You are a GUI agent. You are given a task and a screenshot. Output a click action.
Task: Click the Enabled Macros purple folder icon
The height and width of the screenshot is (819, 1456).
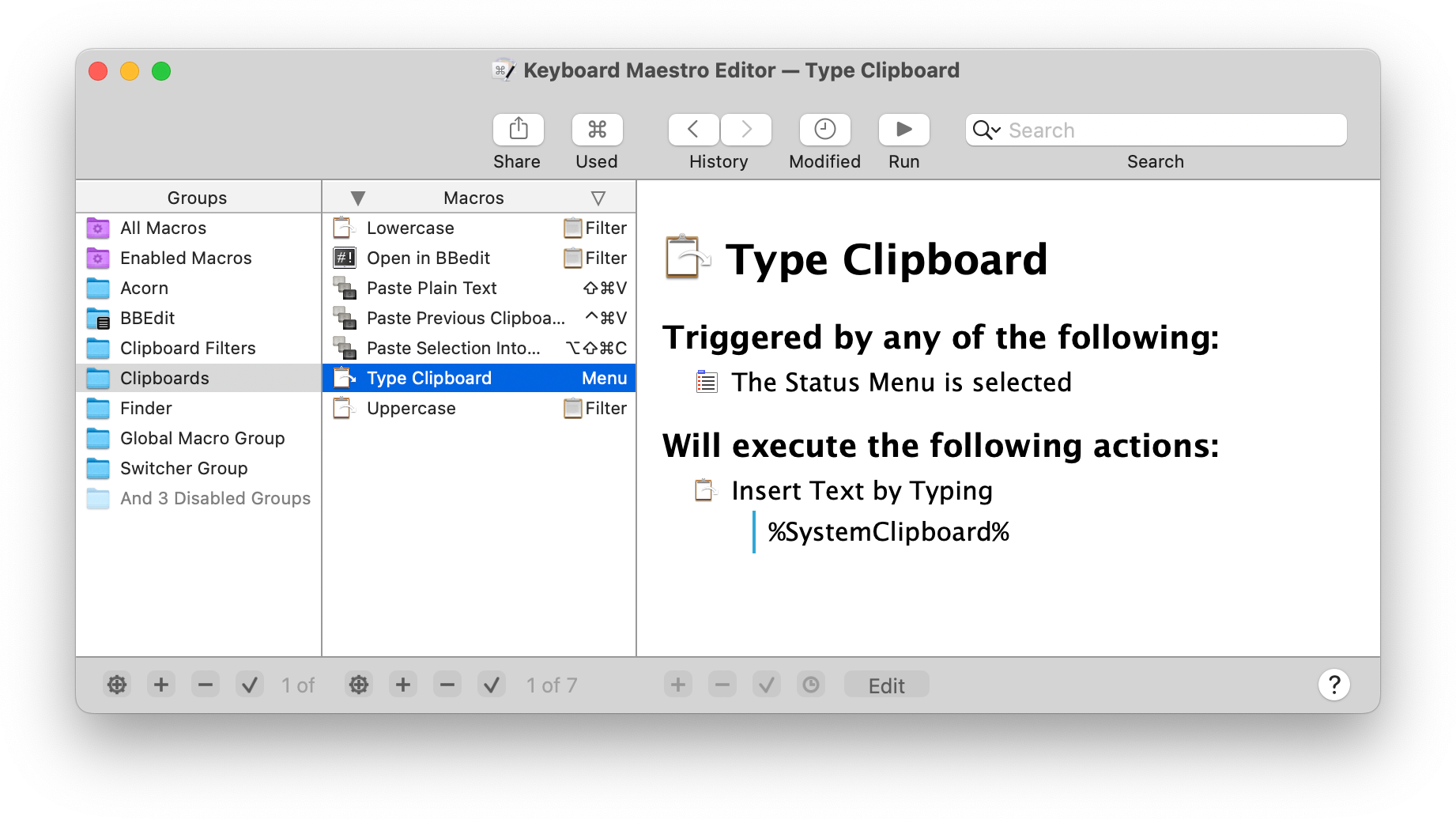(98, 258)
